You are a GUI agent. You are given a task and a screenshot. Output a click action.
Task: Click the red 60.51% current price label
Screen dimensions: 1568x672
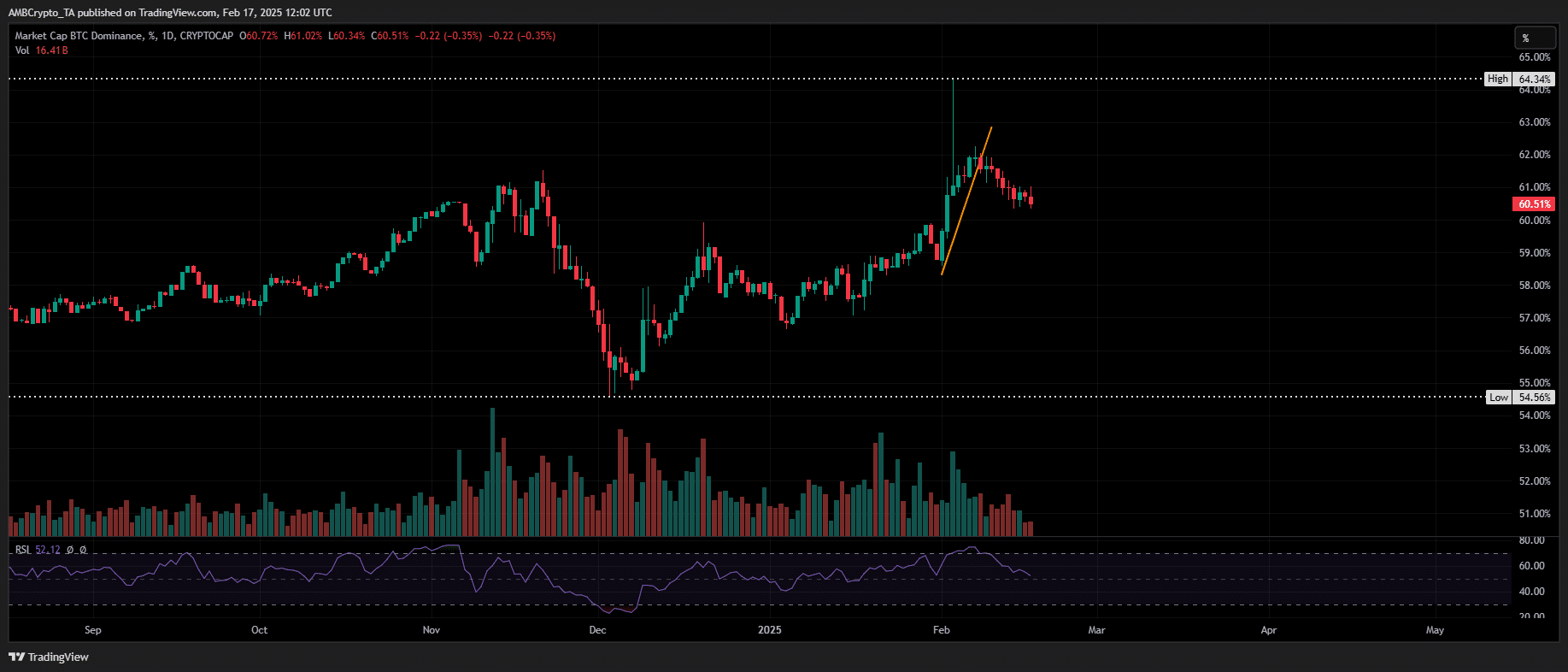coord(1534,204)
